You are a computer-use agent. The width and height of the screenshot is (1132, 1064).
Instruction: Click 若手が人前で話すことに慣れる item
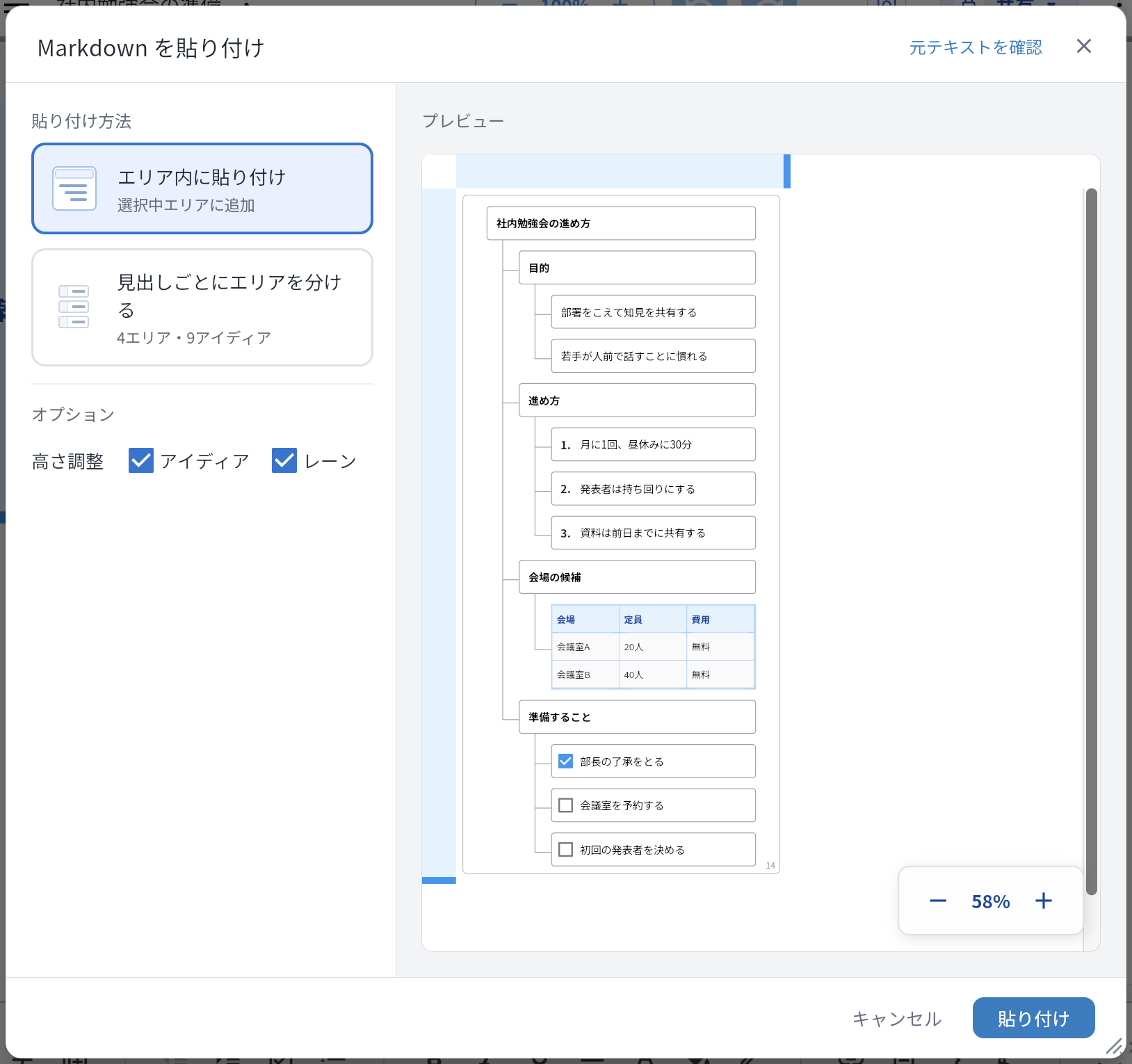pyautogui.click(x=653, y=356)
